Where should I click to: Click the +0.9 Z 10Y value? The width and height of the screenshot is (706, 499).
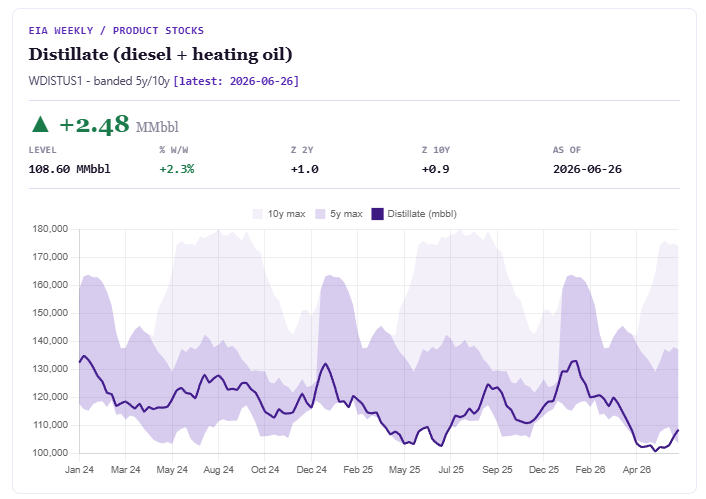point(435,169)
